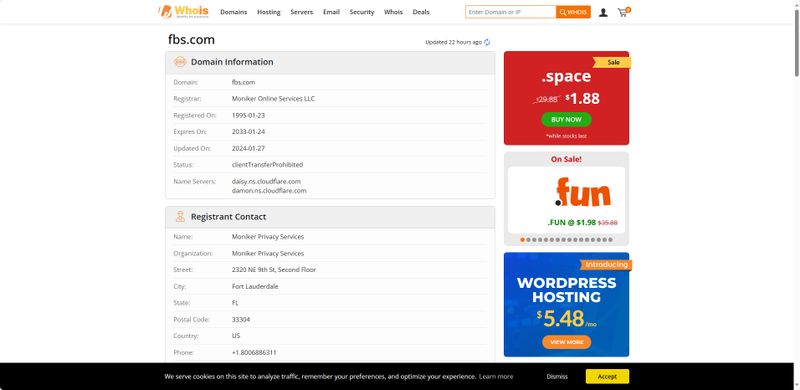Open the shopping cart icon
The width and height of the screenshot is (800, 390).
click(x=623, y=12)
